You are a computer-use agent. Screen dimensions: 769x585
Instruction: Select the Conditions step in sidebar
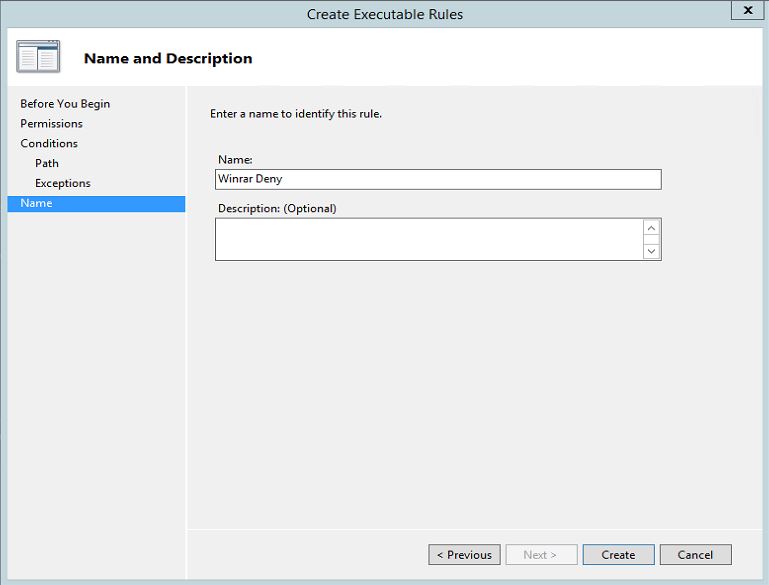[x=49, y=143]
